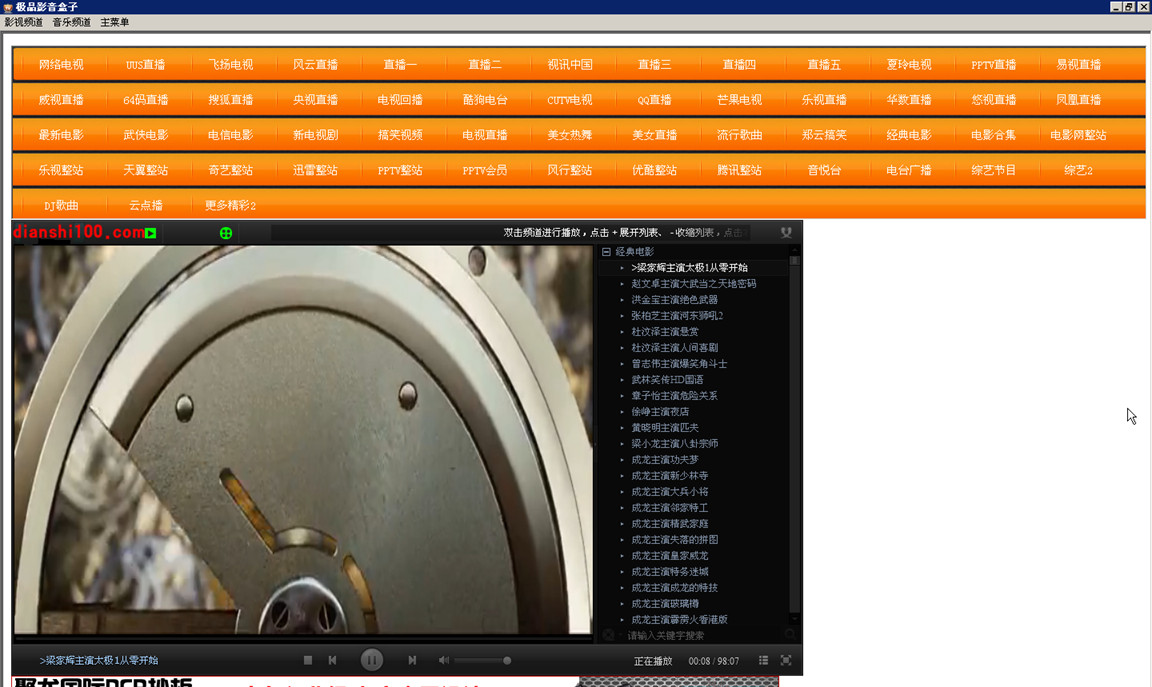
Task: Browse 最新电影 category
Action: [x=61, y=135]
